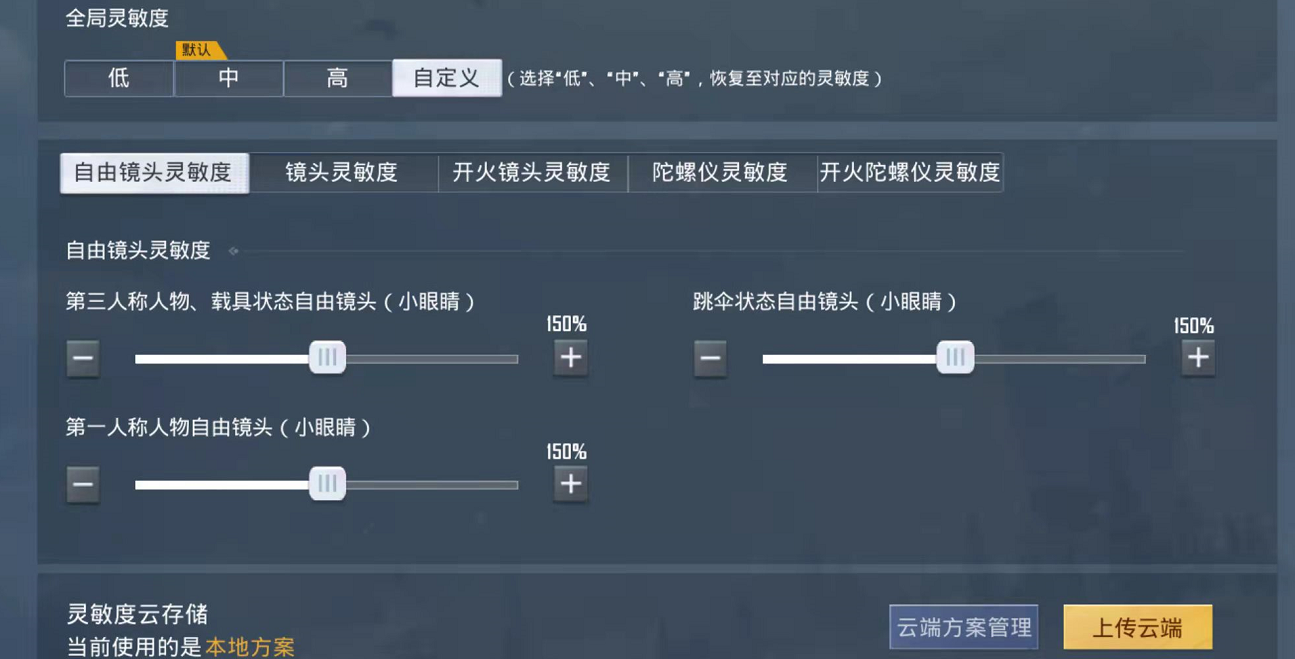Select 自由镜头灵敏度 tab
Viewport: 1295px width, 659px height.
[154, 173]
